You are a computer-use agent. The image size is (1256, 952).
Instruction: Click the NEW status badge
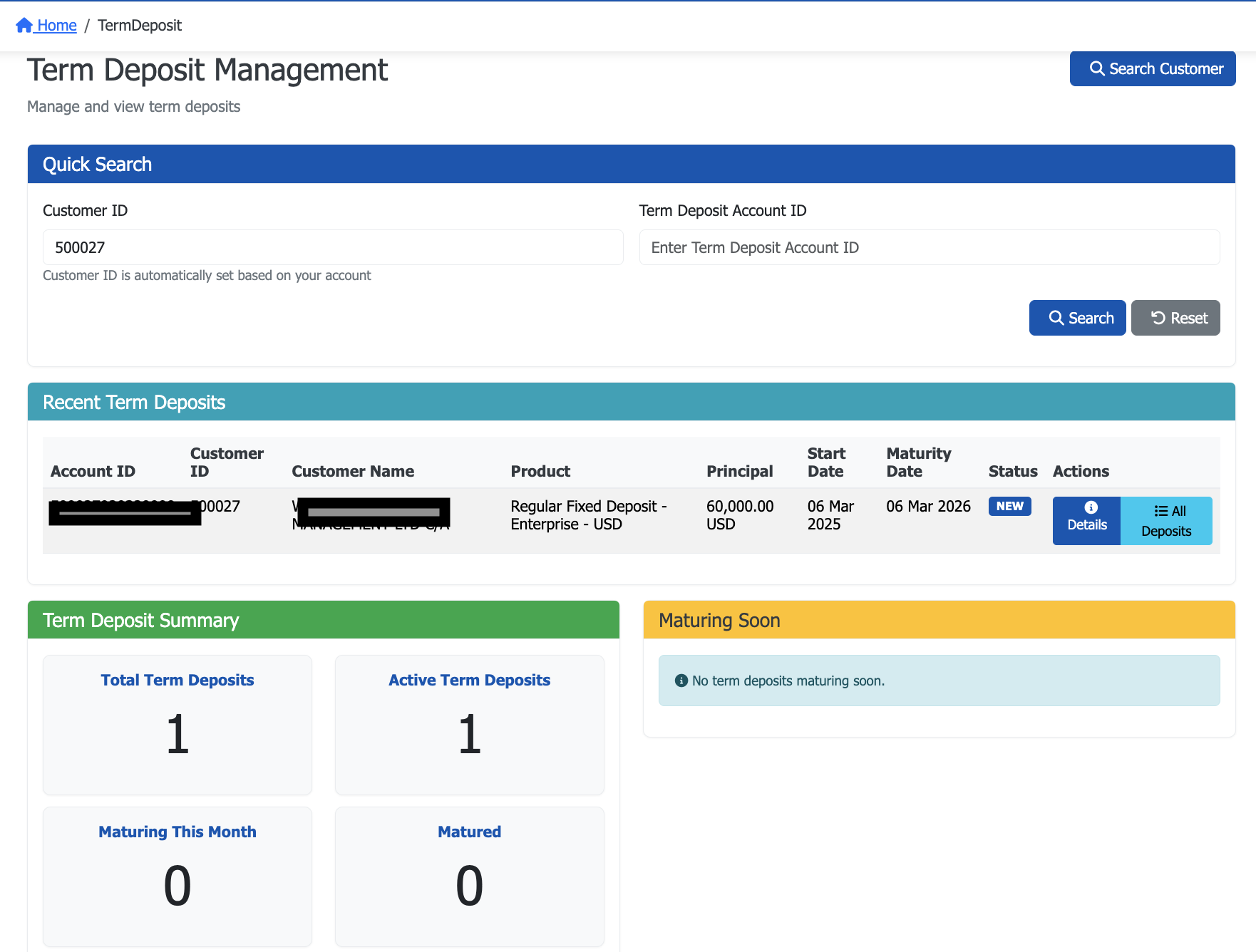click(1009, 506)
